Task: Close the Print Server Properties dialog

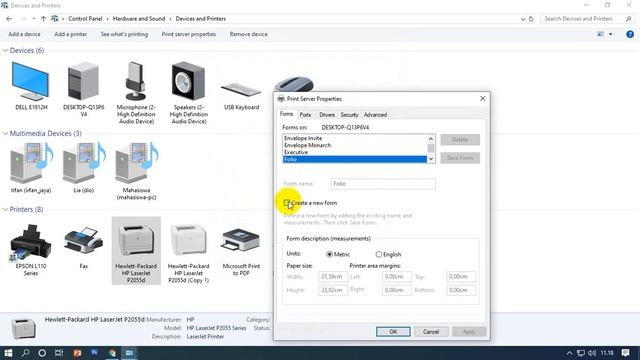Action: [482, 99]
